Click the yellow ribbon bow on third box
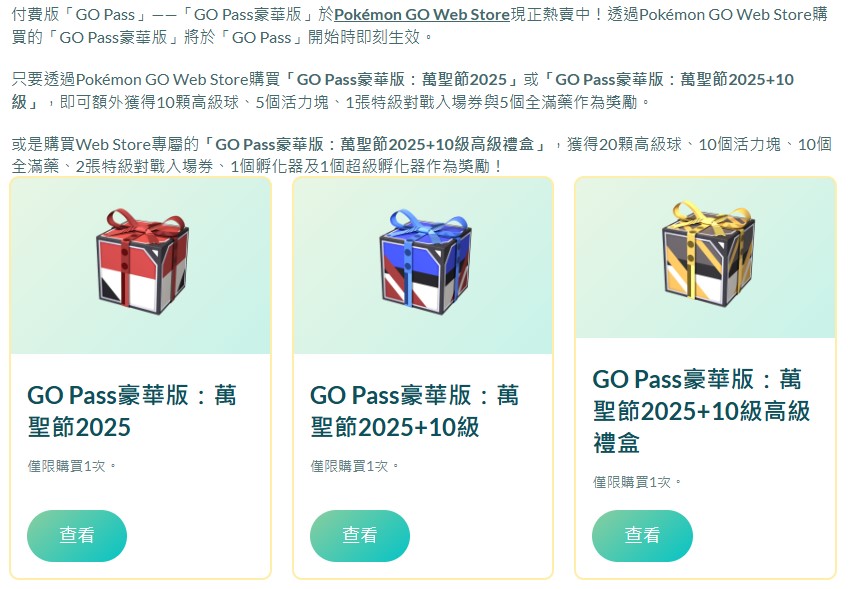 tap(709, 214)
